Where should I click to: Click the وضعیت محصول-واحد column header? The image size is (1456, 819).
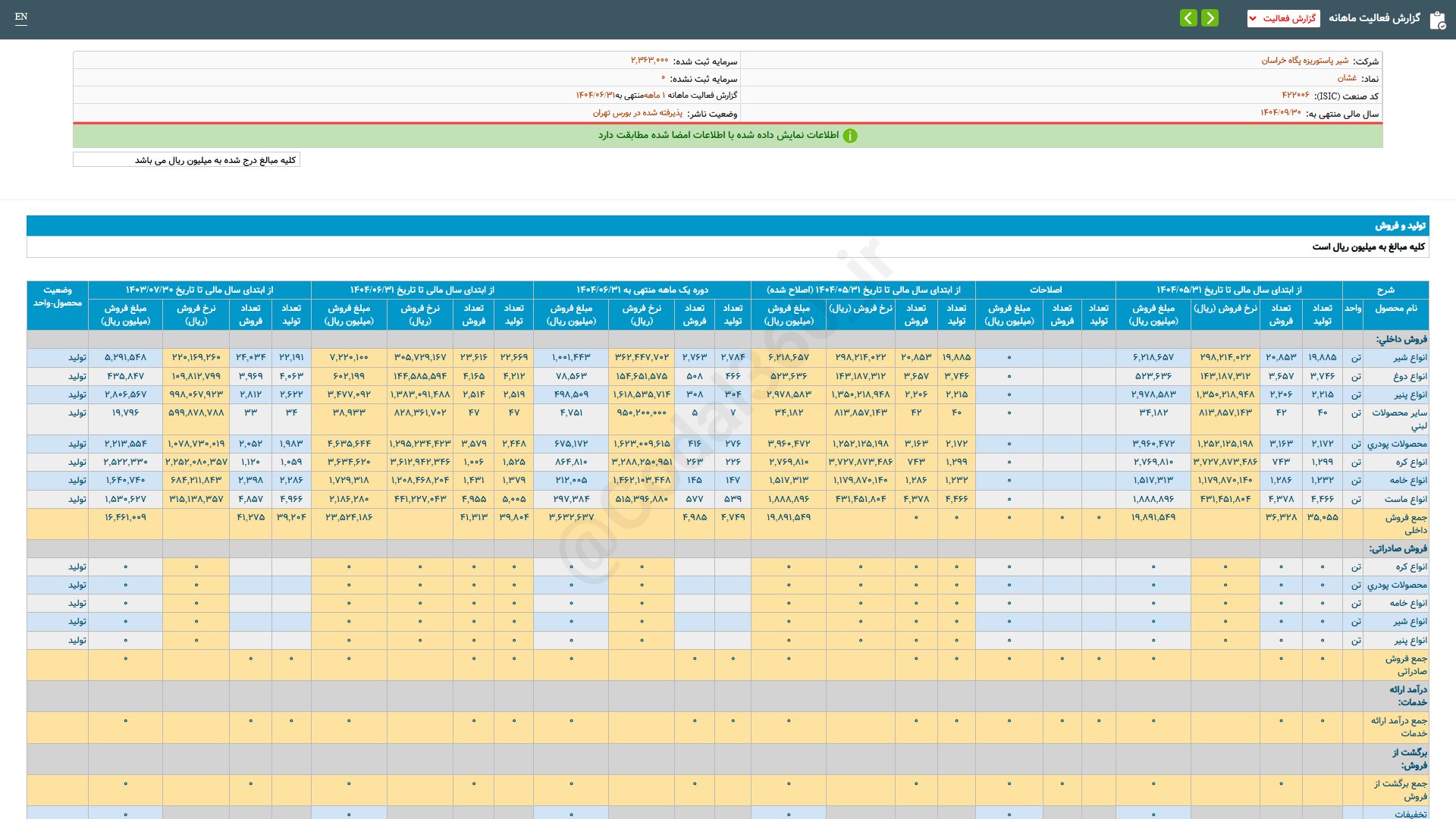(58, 297)
